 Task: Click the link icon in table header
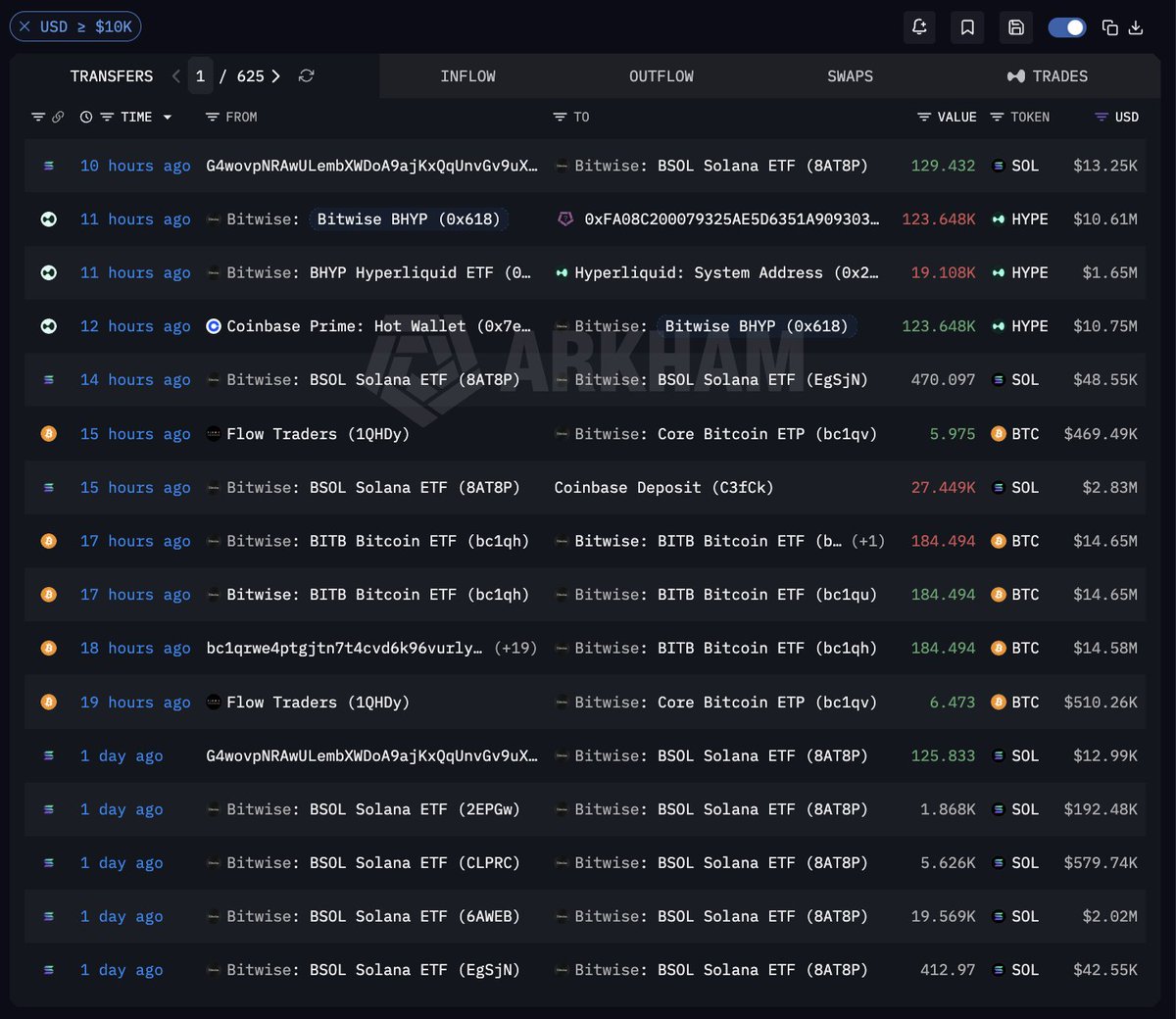click(58, 117)
